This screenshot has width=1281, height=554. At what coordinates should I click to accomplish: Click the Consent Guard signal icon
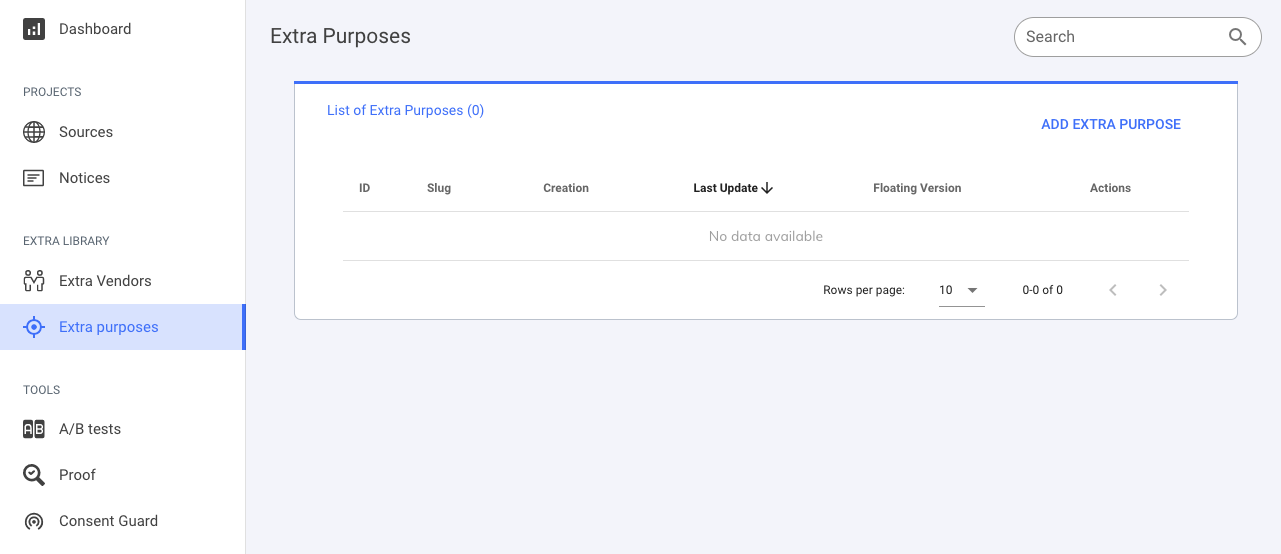tap(34, 521)
